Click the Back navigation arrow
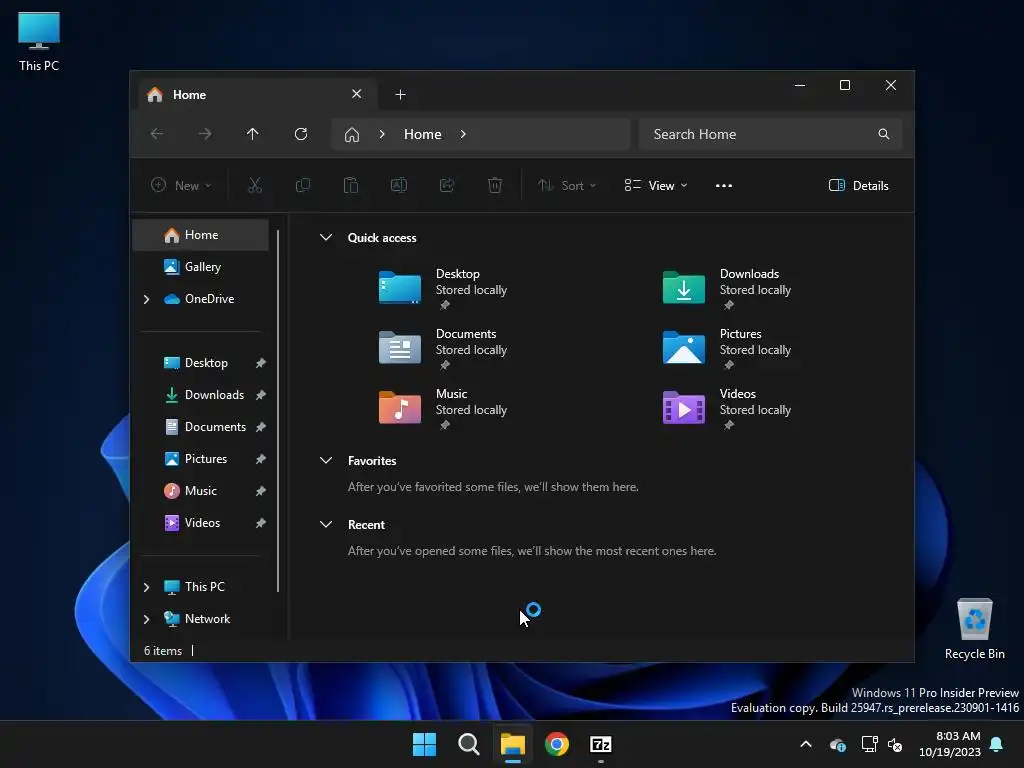The image size is (1024, 768). 157,134
